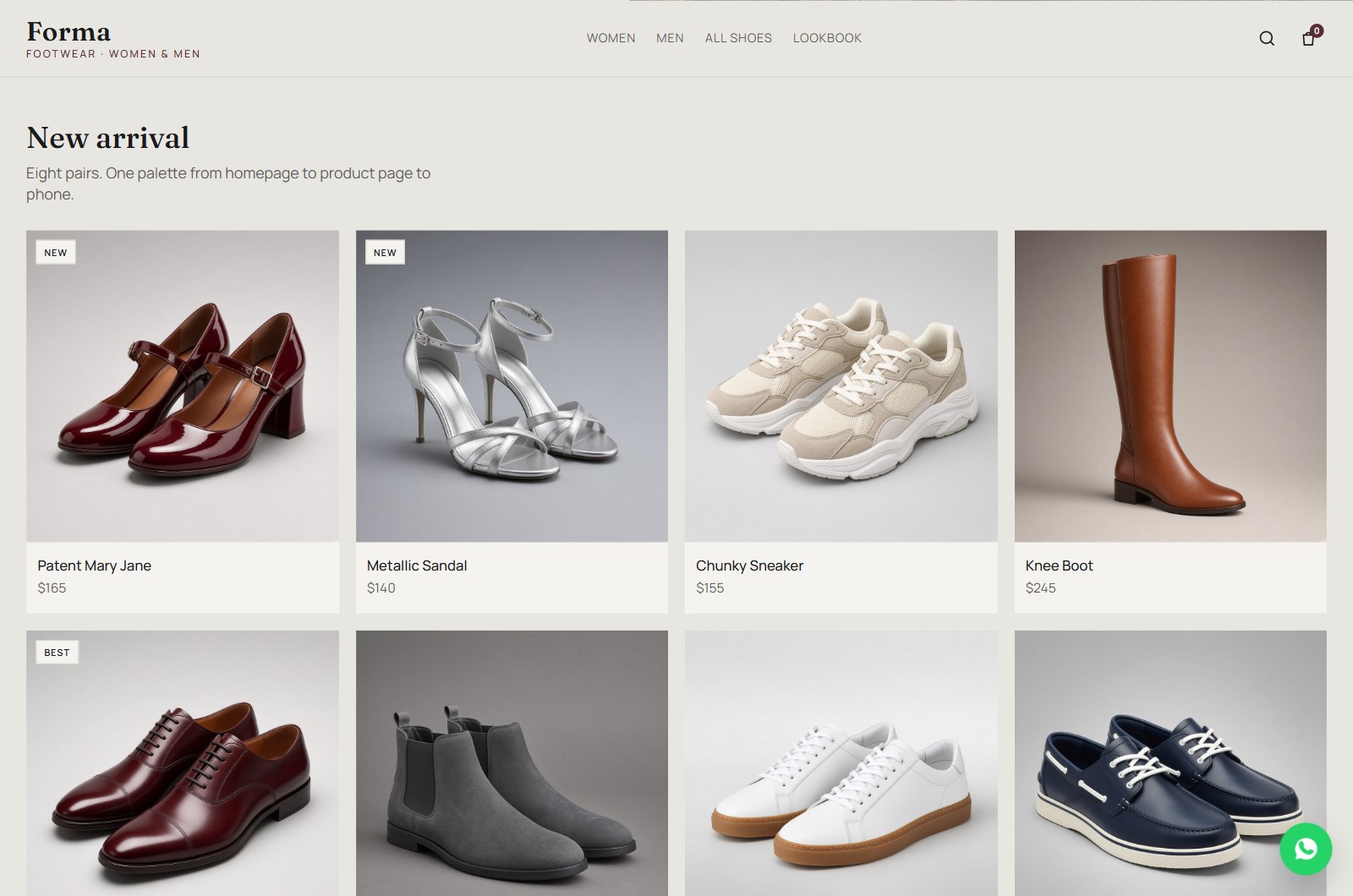Click the $155 price text
Viewport: 1353px width, 896px height.
(709, 587)
